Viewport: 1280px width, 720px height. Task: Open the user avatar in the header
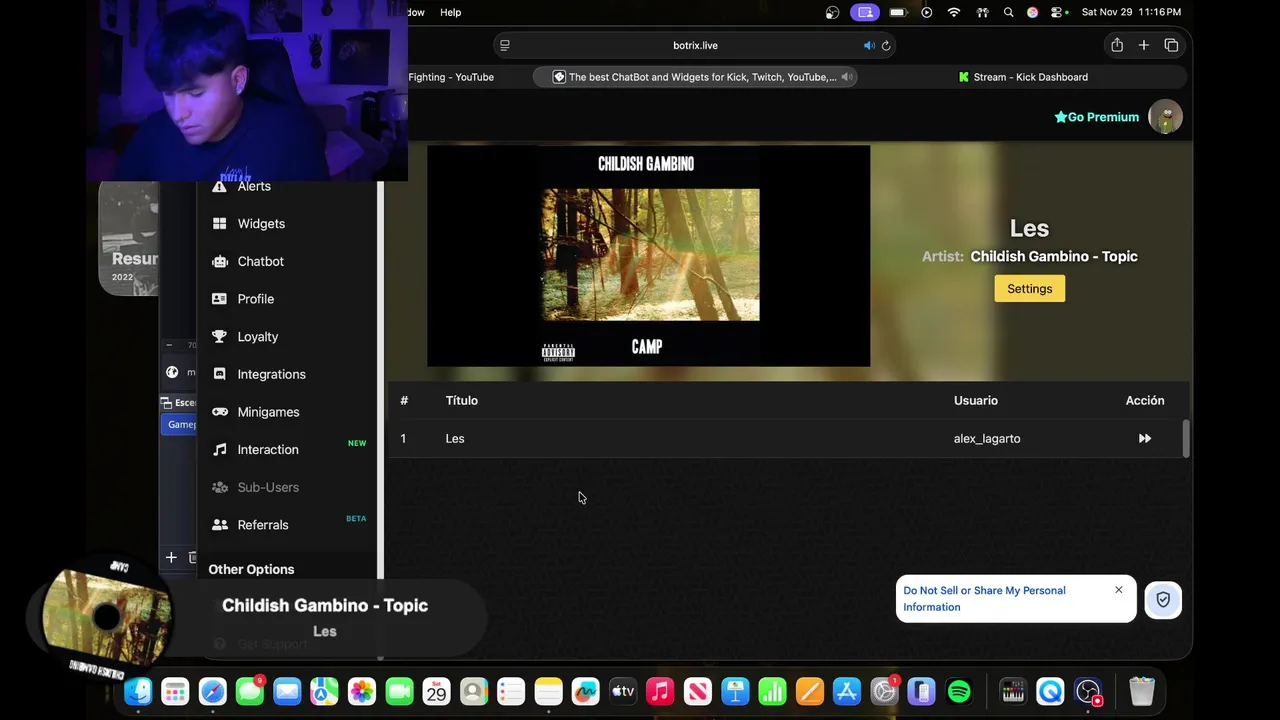[x=1165, y=117]
